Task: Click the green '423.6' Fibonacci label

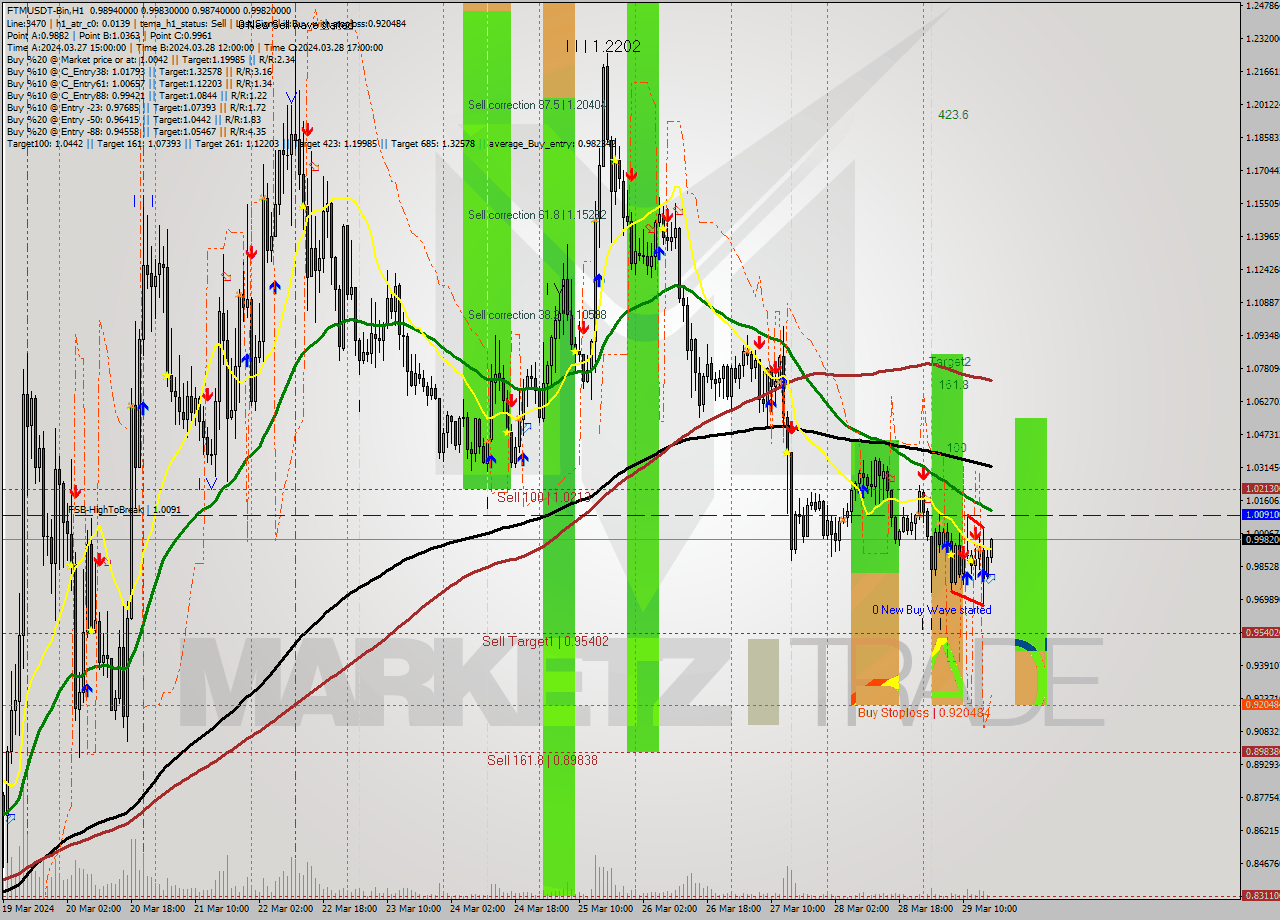Action: pos(953,115)
